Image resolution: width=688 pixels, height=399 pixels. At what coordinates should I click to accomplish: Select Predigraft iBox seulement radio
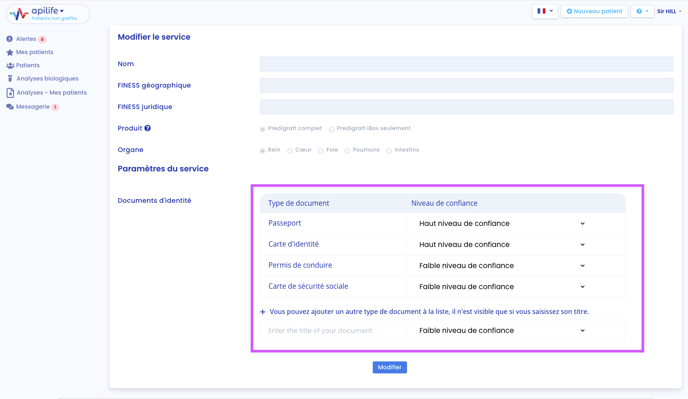point(332,129)
